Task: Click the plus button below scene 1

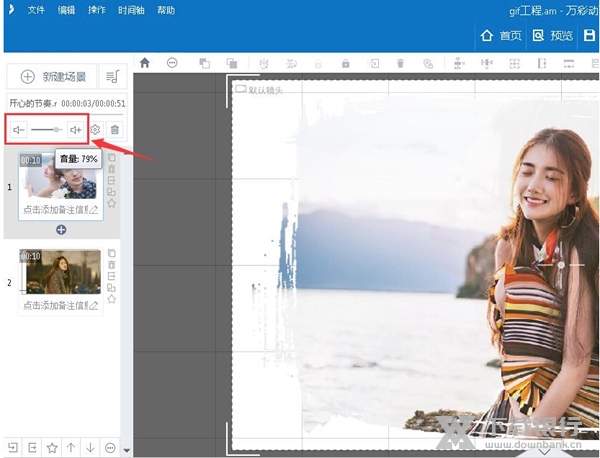Action: pos(61,230)
